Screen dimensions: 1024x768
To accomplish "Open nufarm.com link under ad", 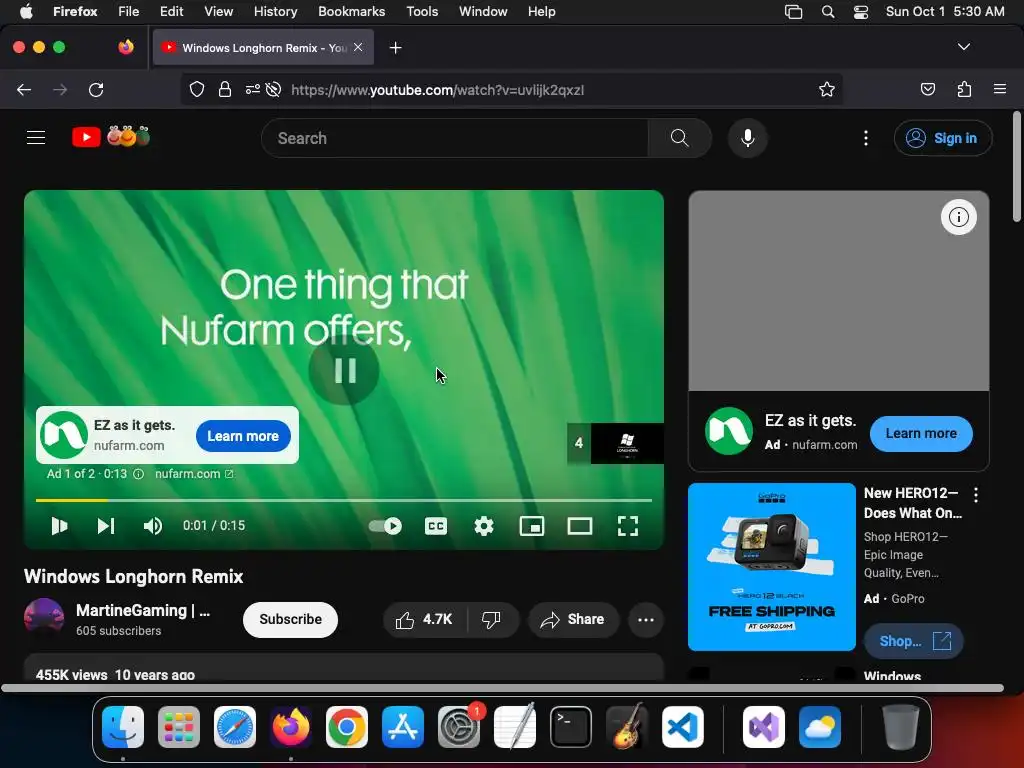I will tap(194, 474).
